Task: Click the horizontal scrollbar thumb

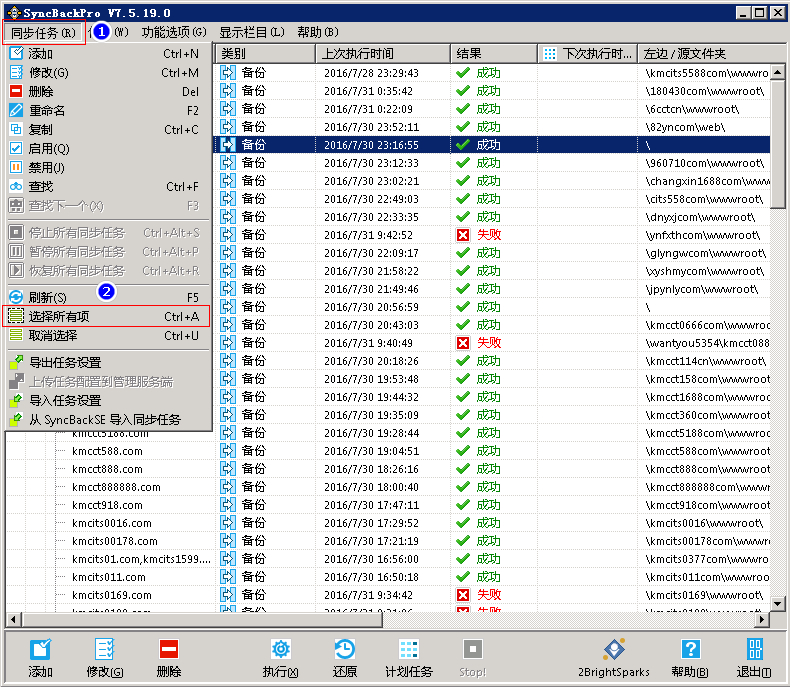Action: pos(202,620)
